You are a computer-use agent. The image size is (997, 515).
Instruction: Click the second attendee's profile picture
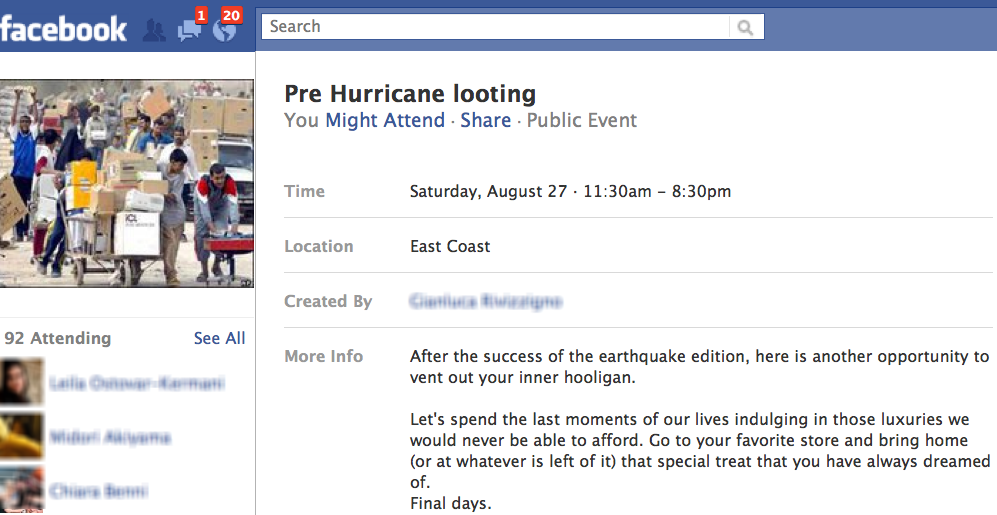[x=22, y=436]
